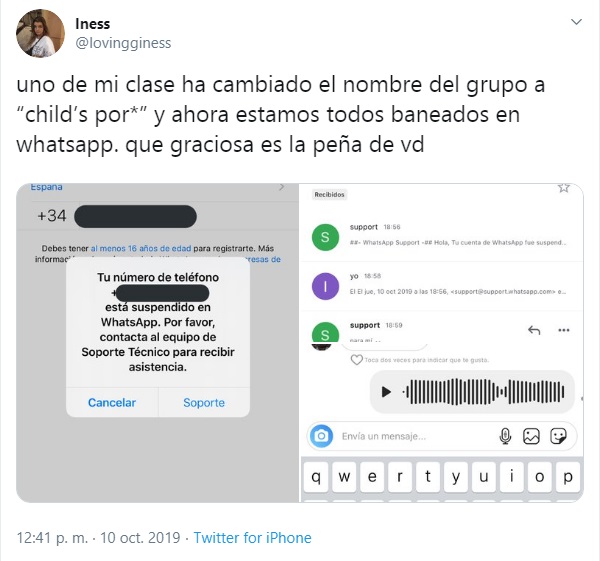Select the Recibidos inbox label
Screen dimensions: 600x561
pyautogui.click(x=329, y=194)
